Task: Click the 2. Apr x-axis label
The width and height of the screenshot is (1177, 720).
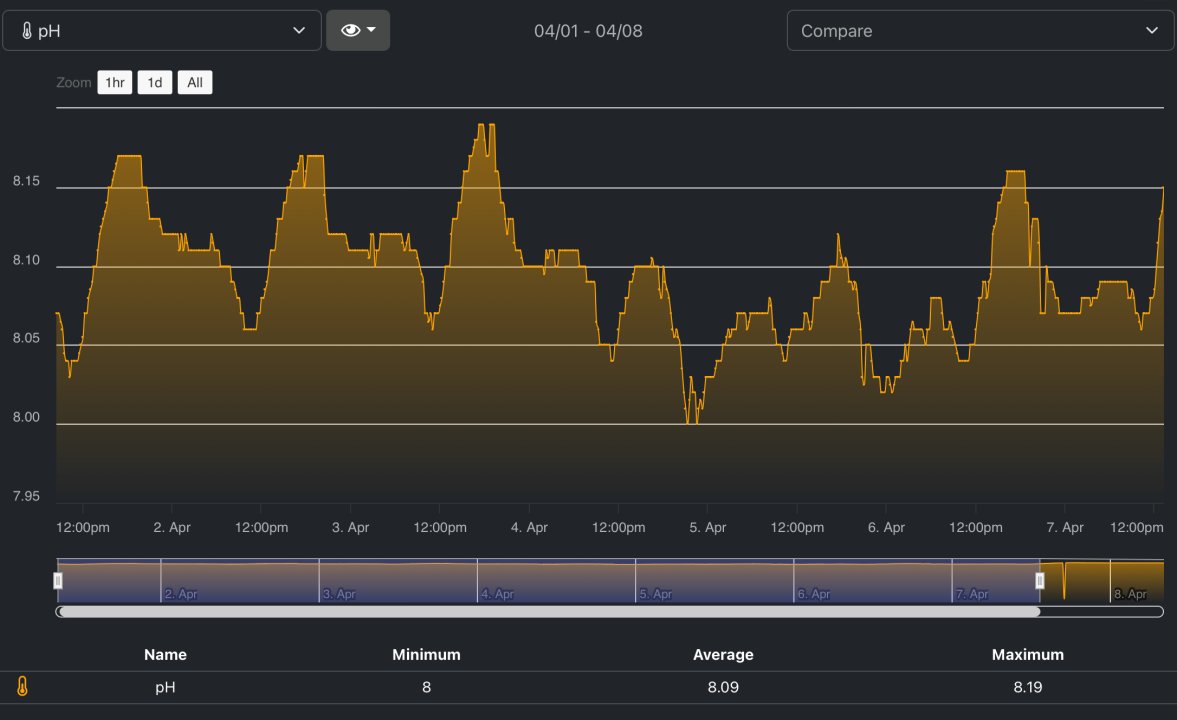Action: pos(172,527)
